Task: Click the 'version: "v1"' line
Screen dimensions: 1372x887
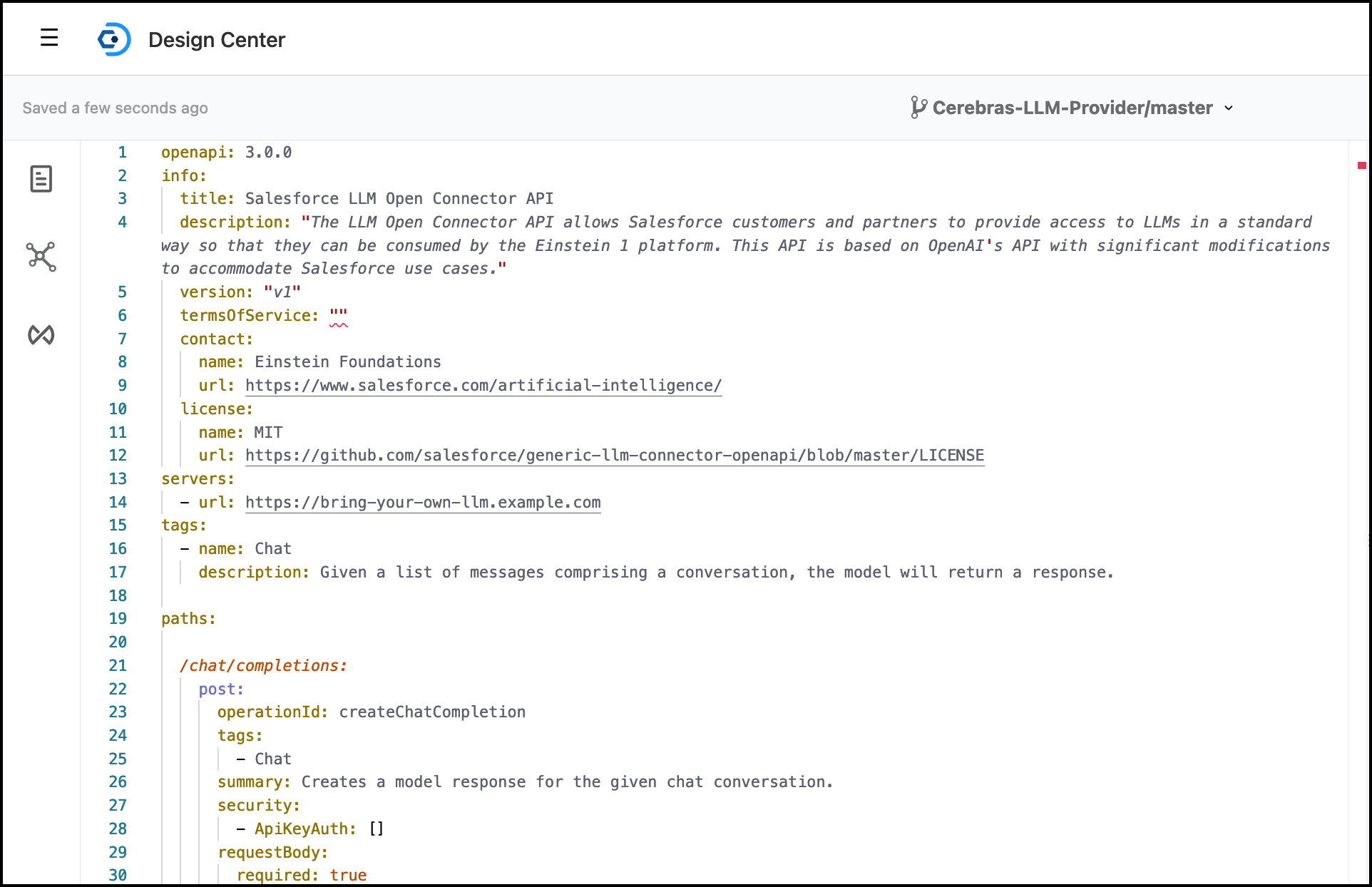Action: click(x=240, y=292)
